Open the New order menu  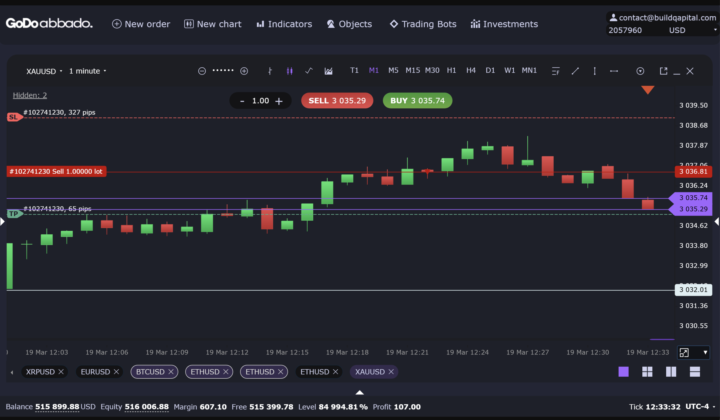click(141, 24)
